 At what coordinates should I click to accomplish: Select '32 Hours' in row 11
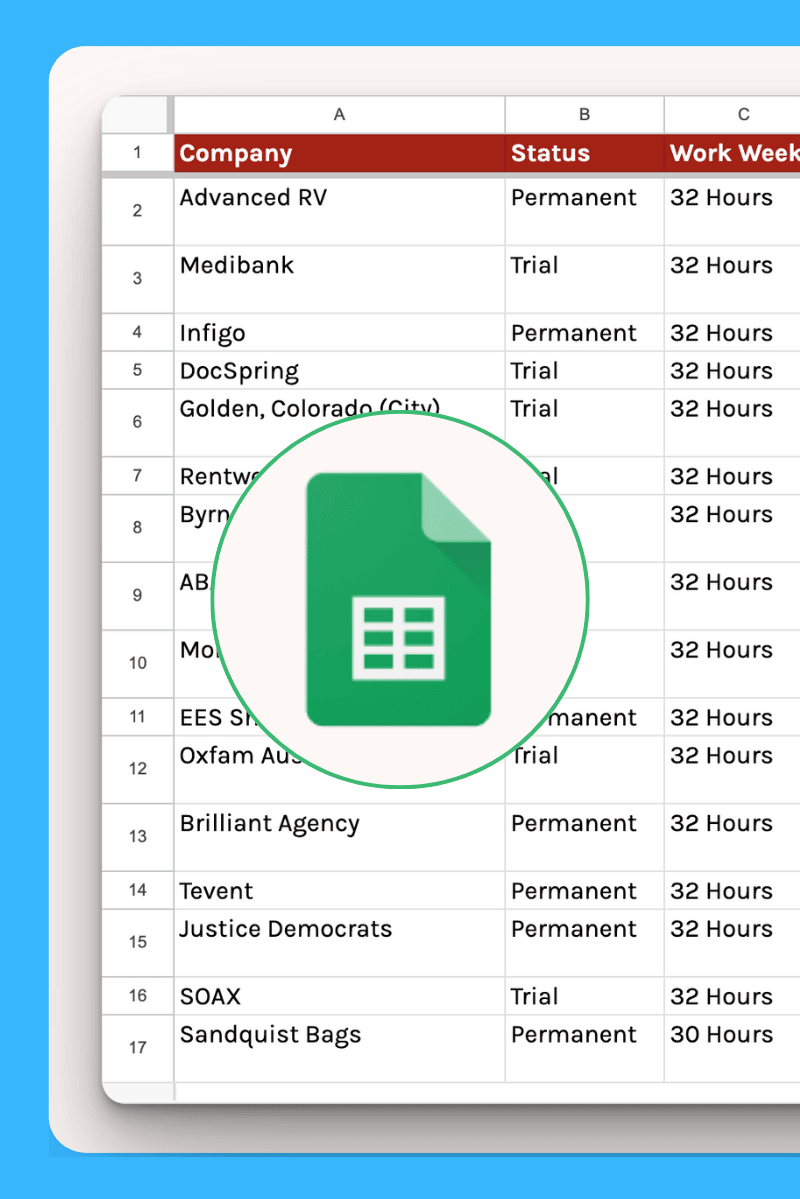tap(732, 716)
